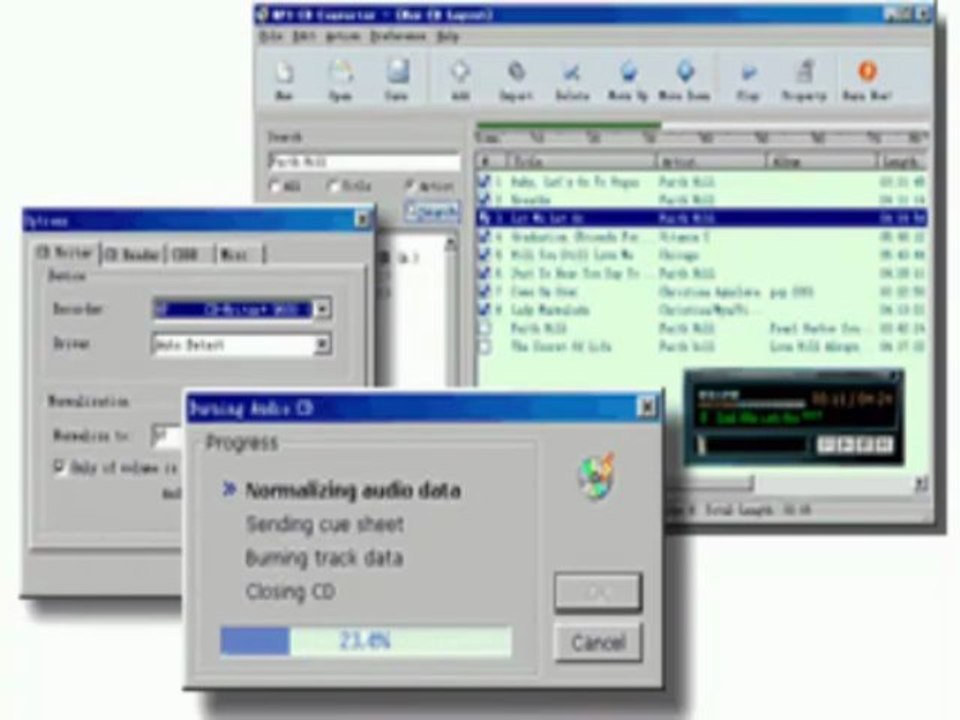Click 'Sending cue sheet' progress step
960x720 pixels.
point(324,524)
